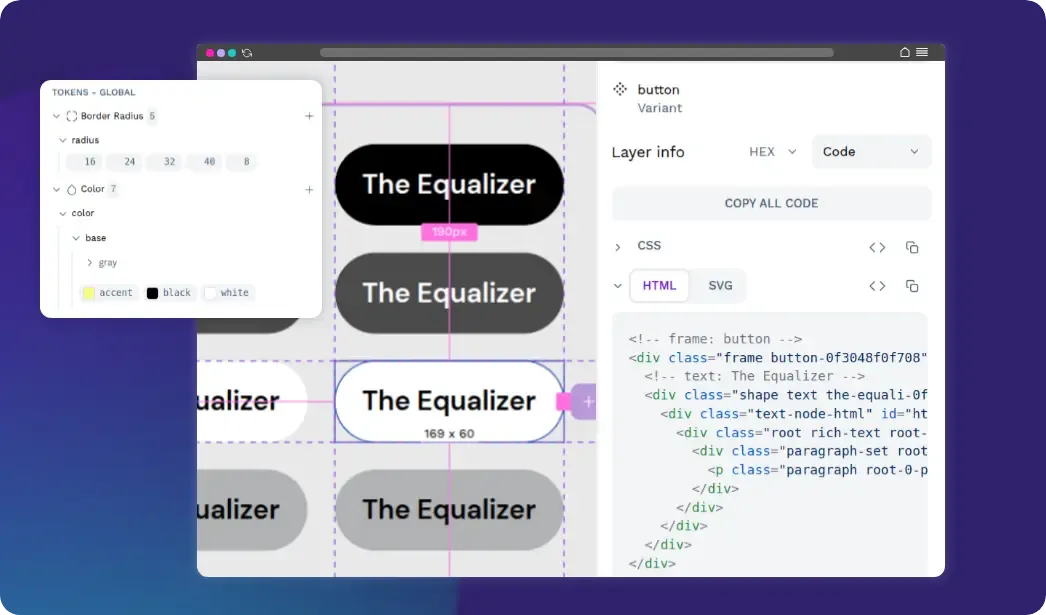Click the plus icon beside the Color section

309,189
